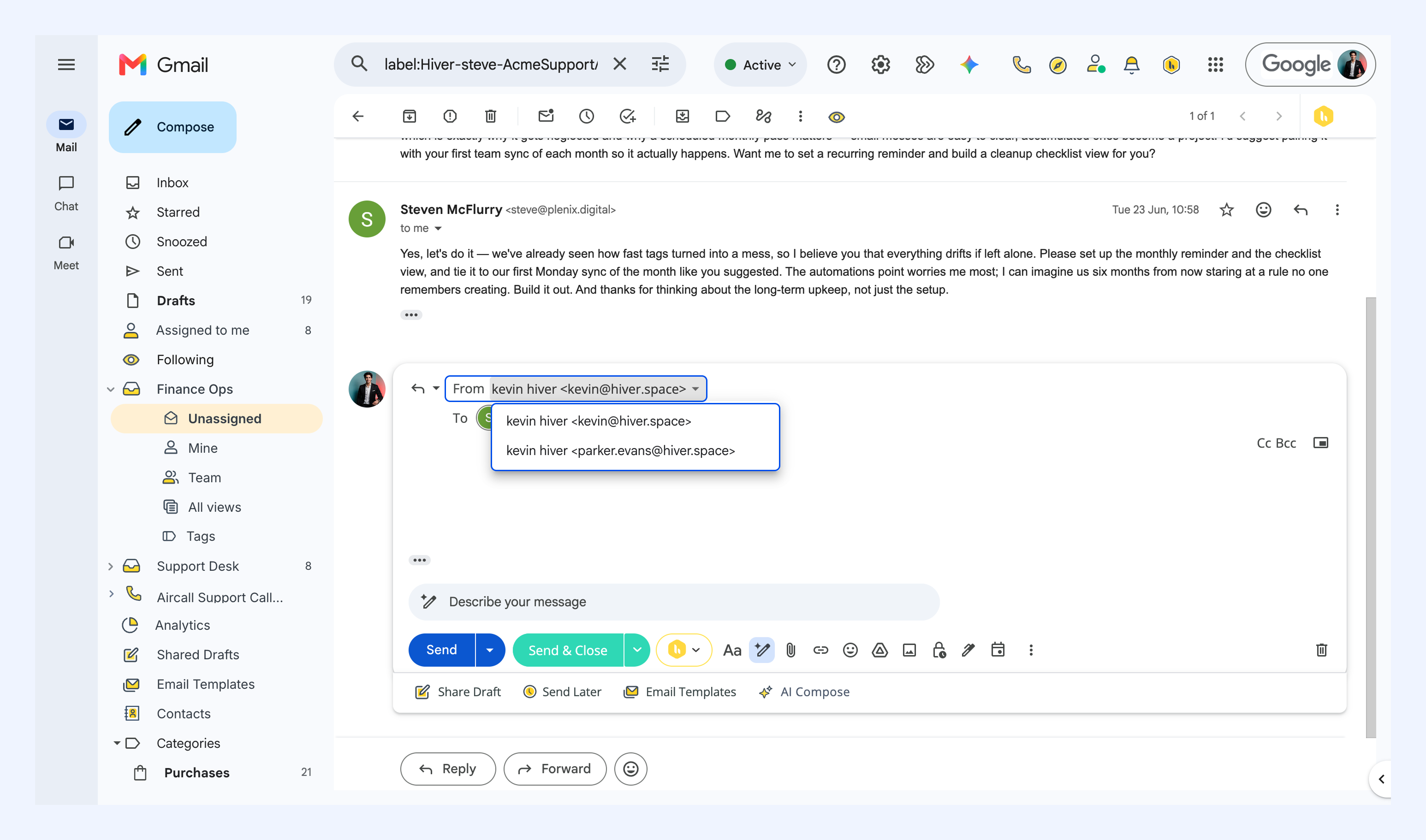This screenshot has width=1426, height=840.
Task: Open the Active status dropdown
Action: pos(760,65)
